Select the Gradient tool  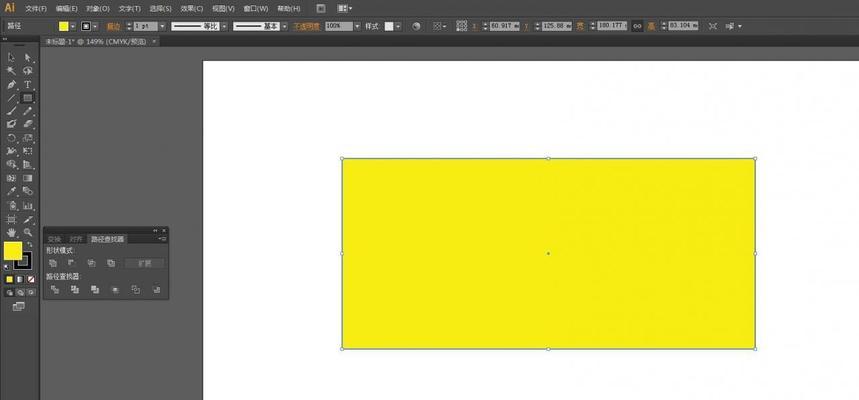tap(27, 178)
